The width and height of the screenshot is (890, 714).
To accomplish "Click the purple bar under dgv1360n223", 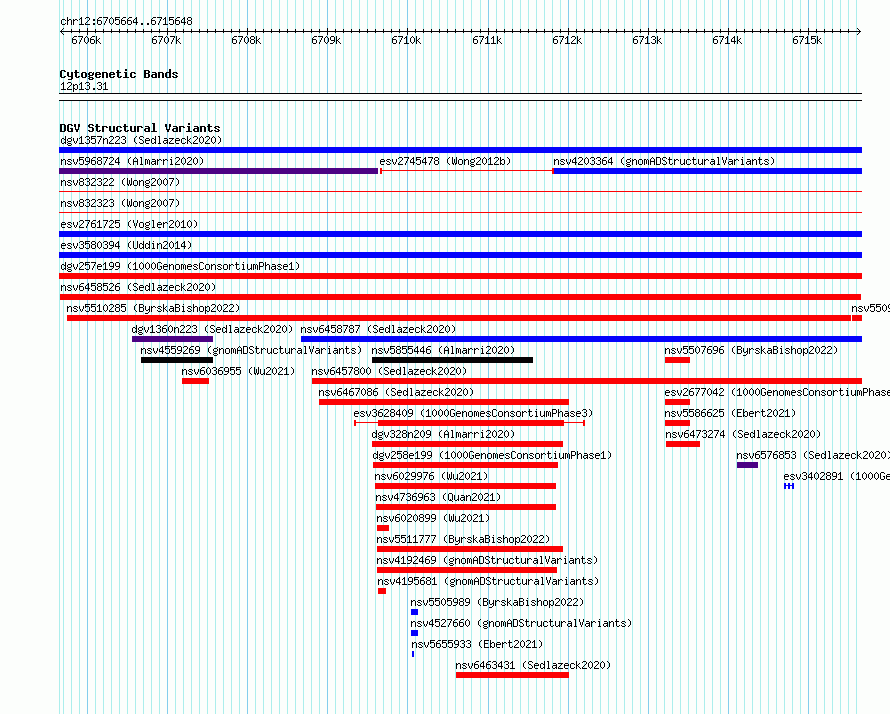I will point(173,339).
